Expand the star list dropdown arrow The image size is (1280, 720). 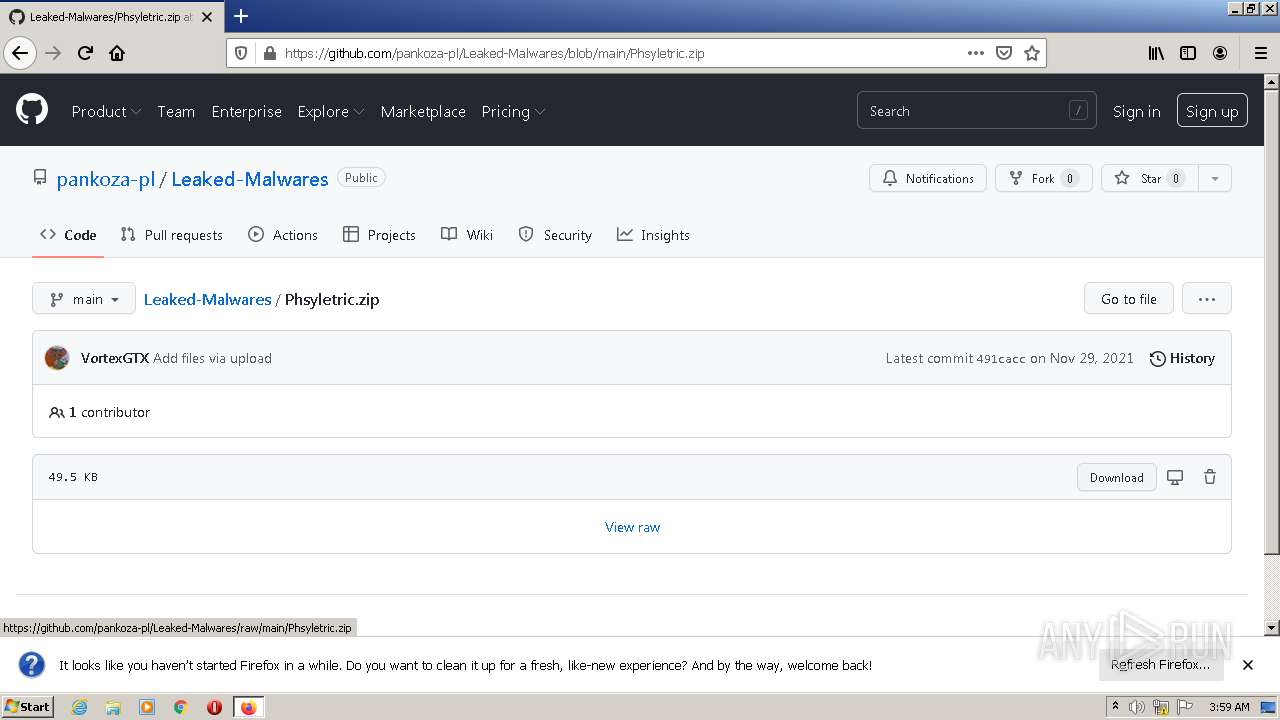[1215, 178]
